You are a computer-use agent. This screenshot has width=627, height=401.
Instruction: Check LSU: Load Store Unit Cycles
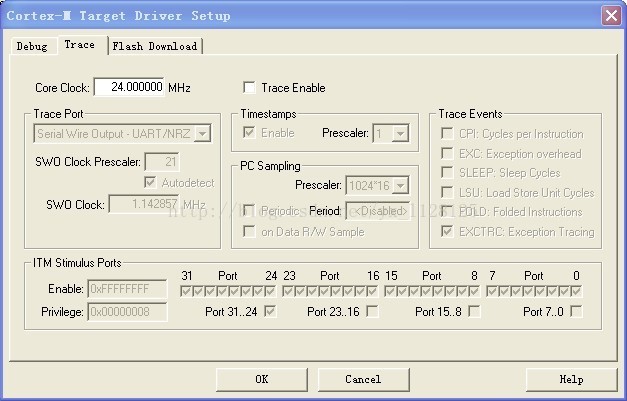[x=447, y=192]
